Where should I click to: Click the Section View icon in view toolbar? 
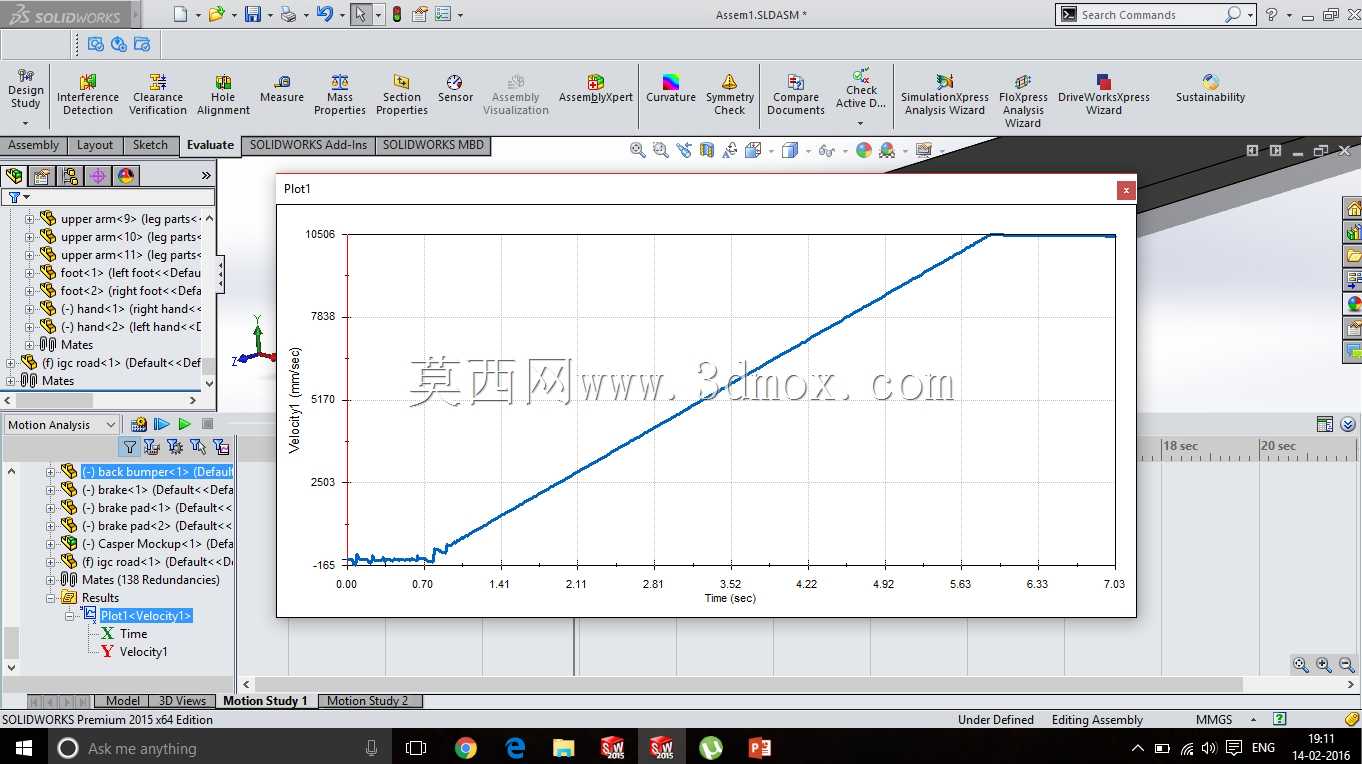(707, 150)
